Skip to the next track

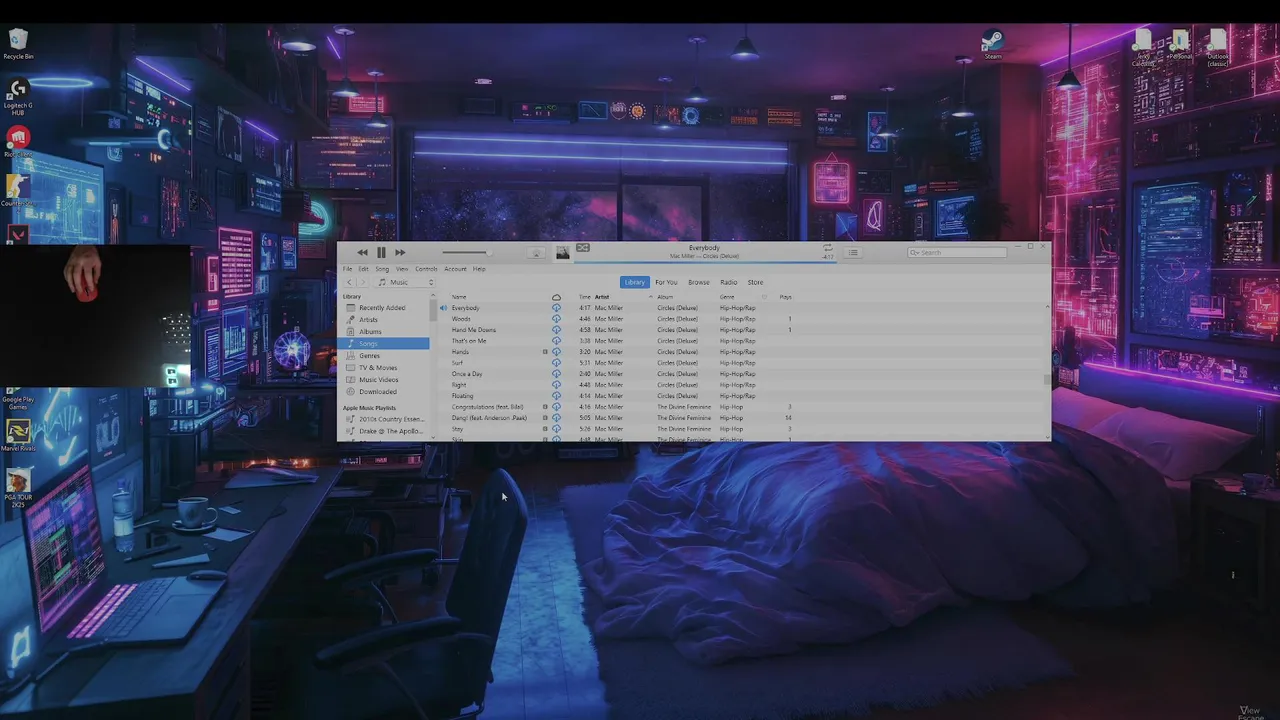point(400,253)
